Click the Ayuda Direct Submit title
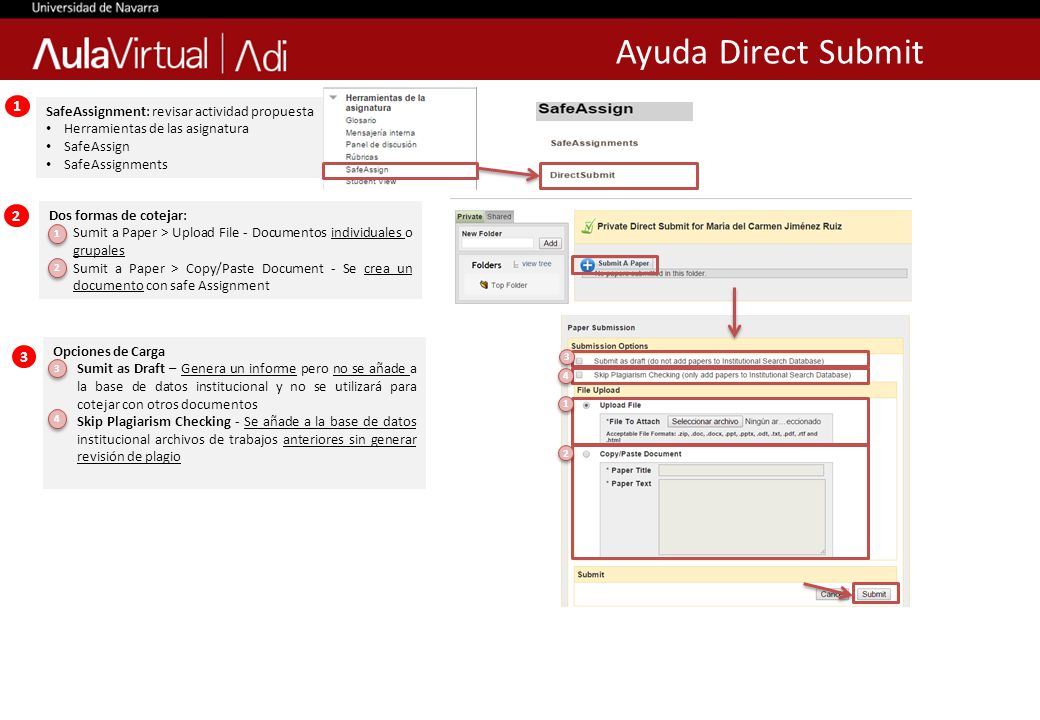1040x720 pixels. 769,52
